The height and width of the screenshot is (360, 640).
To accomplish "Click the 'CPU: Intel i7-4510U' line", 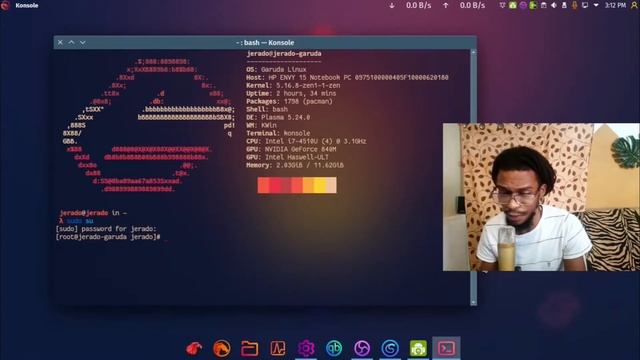I will [x=306, y=141].
